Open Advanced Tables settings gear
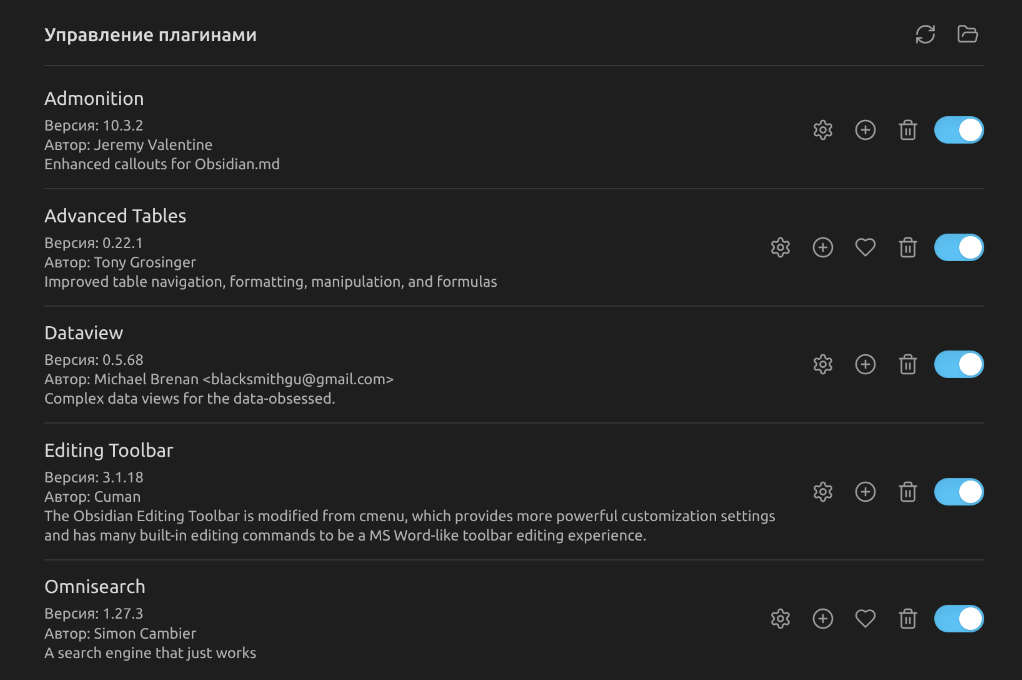 781,247
